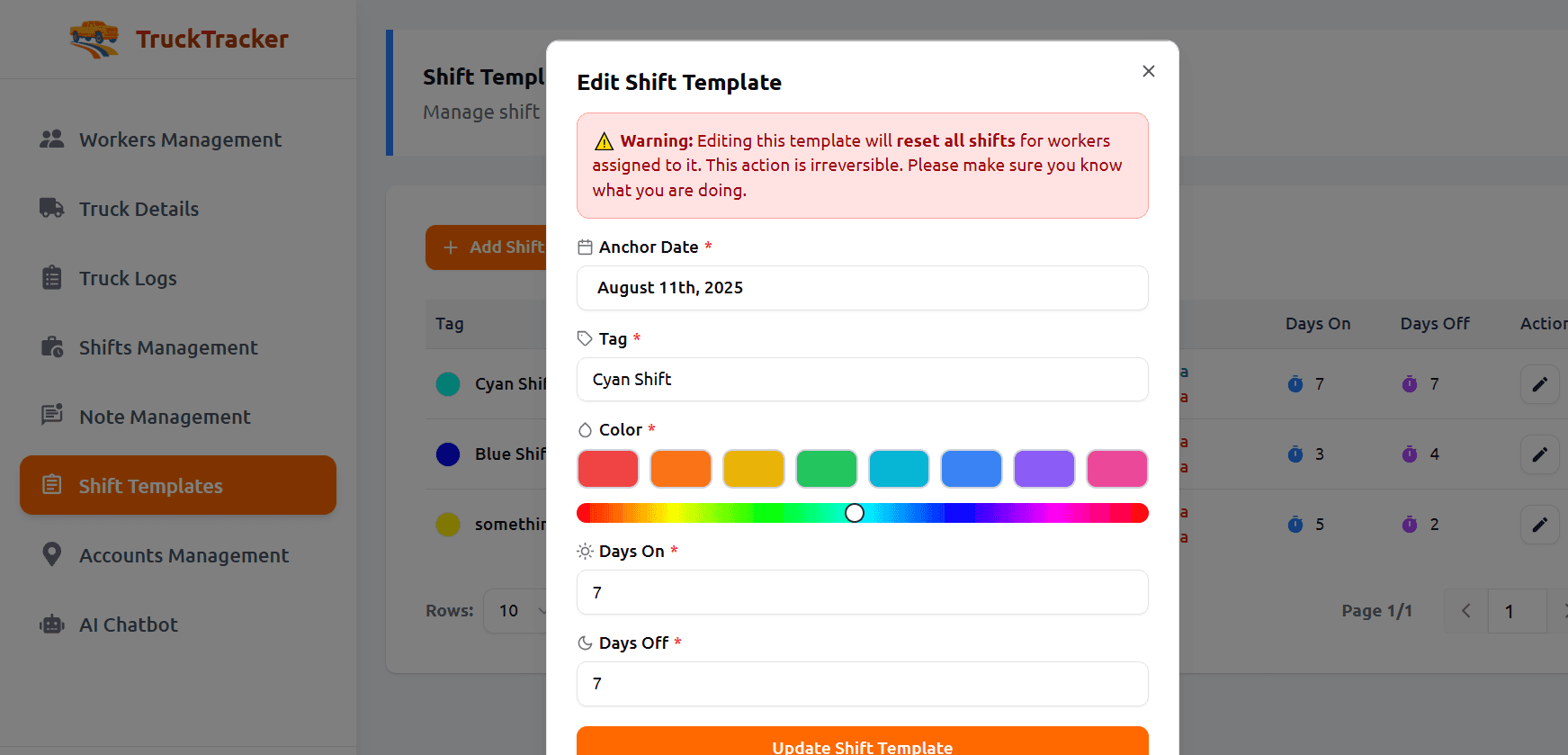Viewport: 1568px width, 755px height.
Task: Select the red color swatch
Action: click(x=608, y=469)
